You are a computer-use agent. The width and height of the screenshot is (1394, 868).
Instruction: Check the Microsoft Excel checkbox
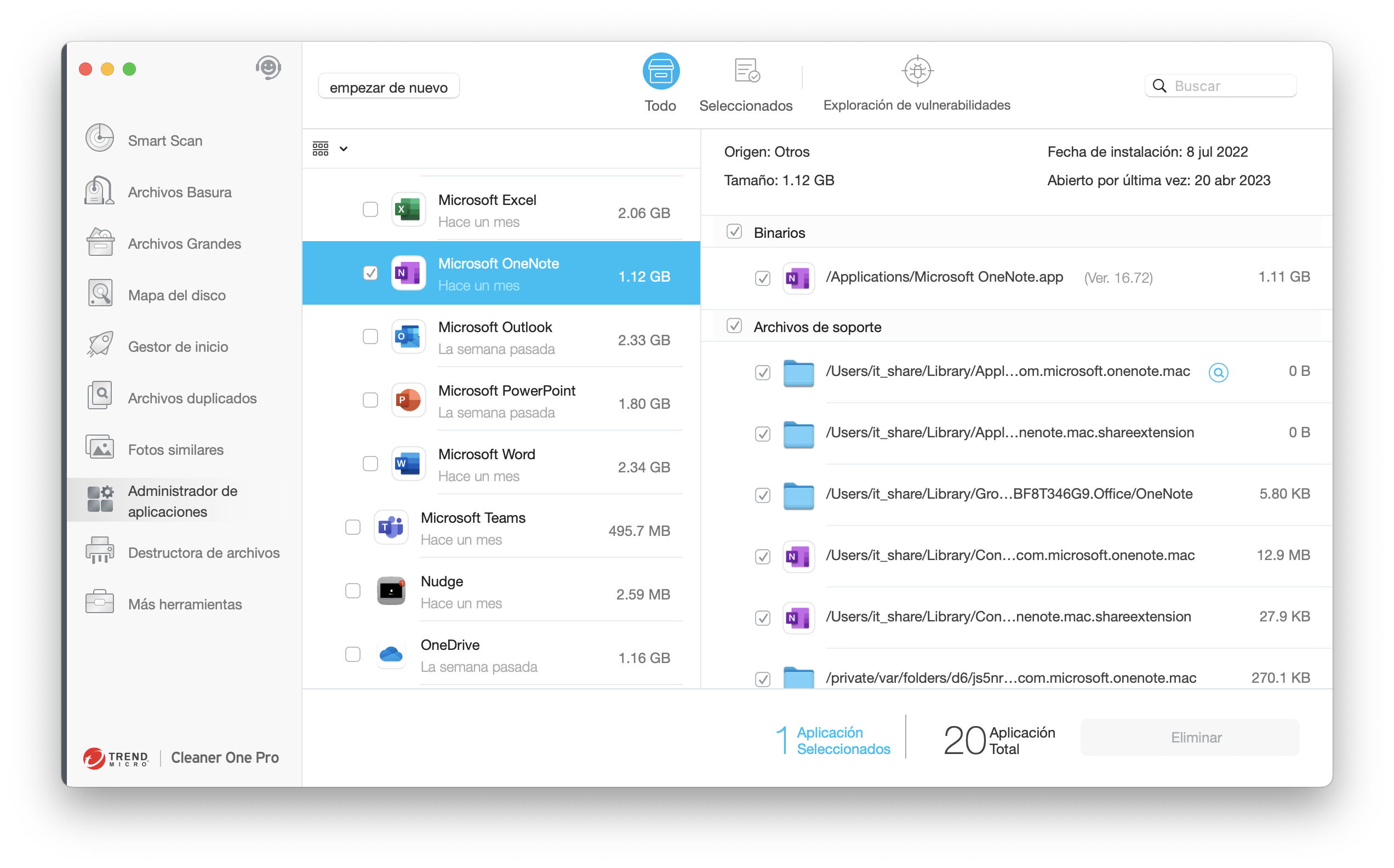(370, 209)
